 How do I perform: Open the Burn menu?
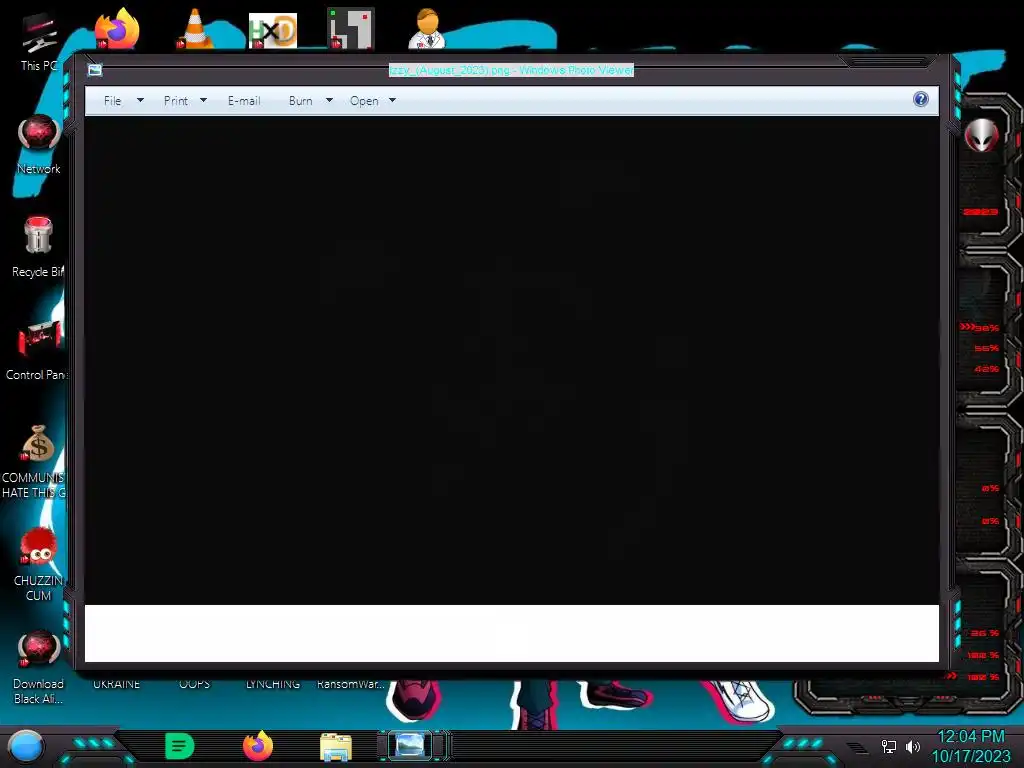(300, 101)
